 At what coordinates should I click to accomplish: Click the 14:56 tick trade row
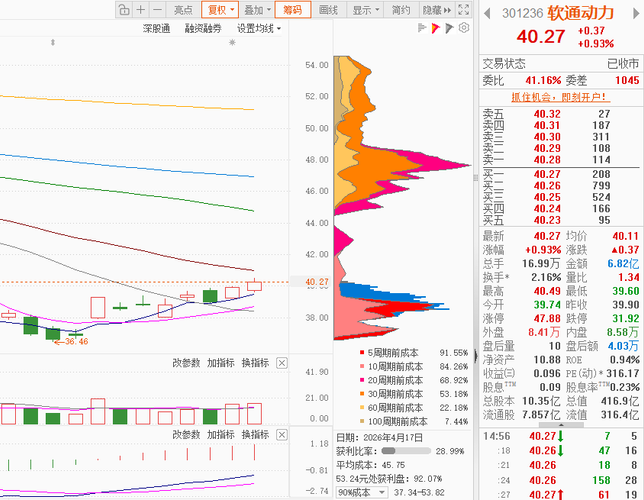coord(560,436)
